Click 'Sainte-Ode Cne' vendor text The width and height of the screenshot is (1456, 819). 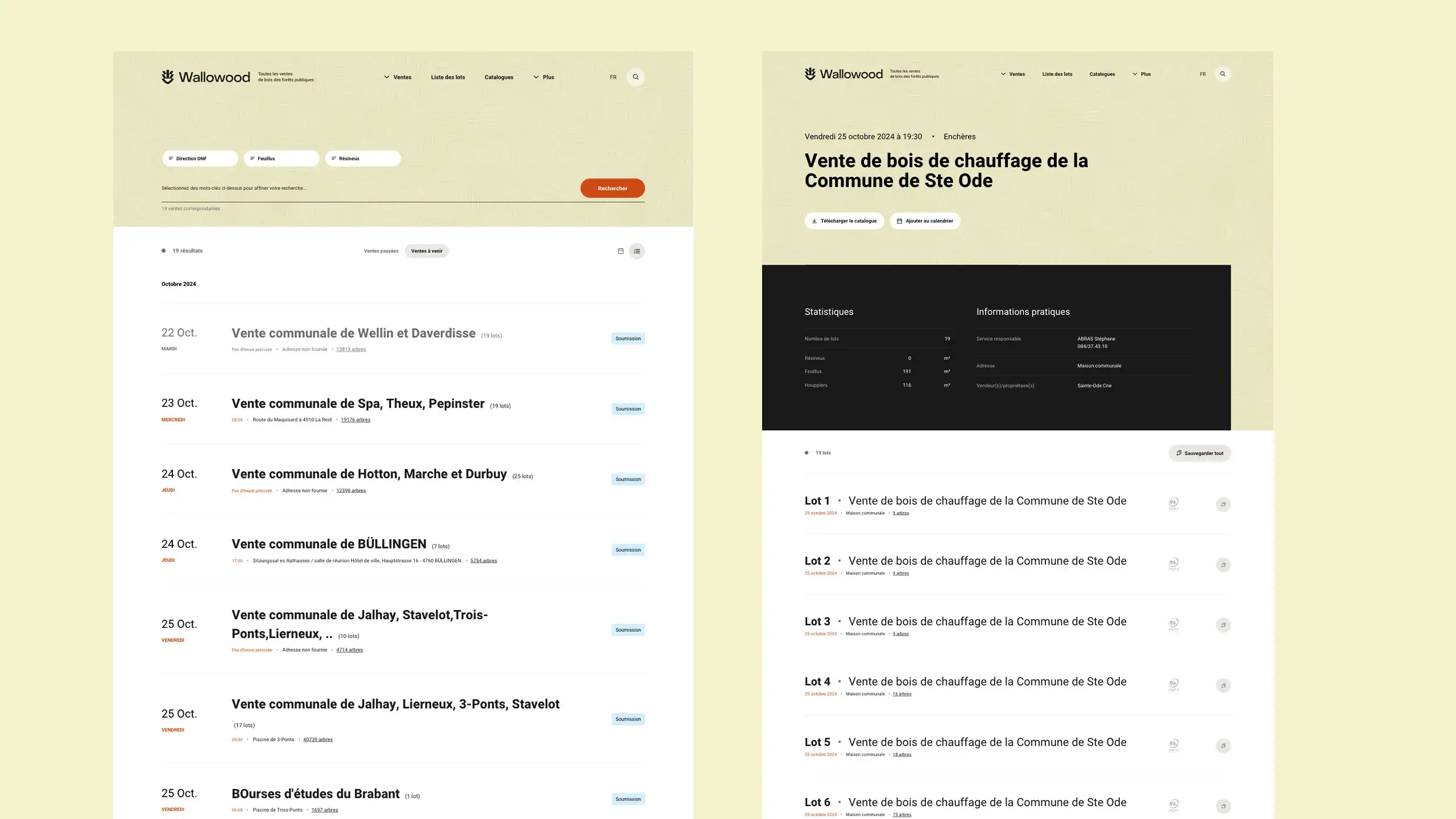pos(1094,386)
